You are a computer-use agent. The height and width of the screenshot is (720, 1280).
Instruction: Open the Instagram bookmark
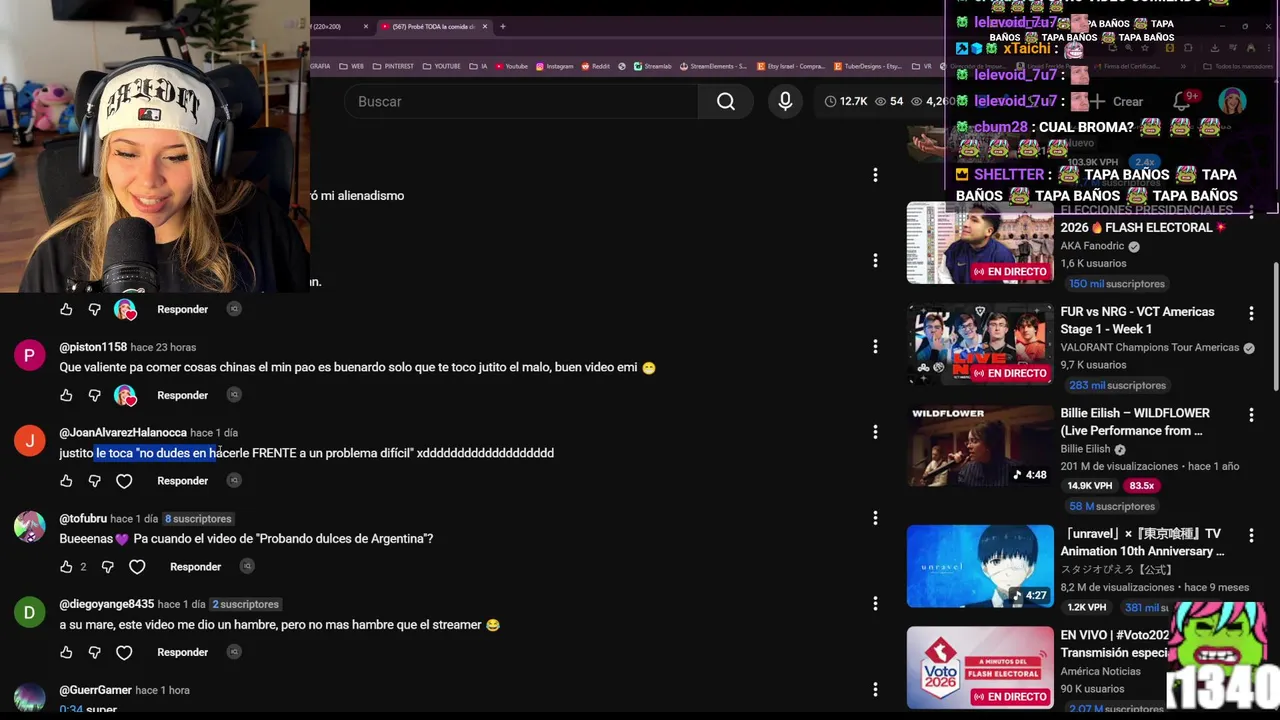tap(555, 66)
